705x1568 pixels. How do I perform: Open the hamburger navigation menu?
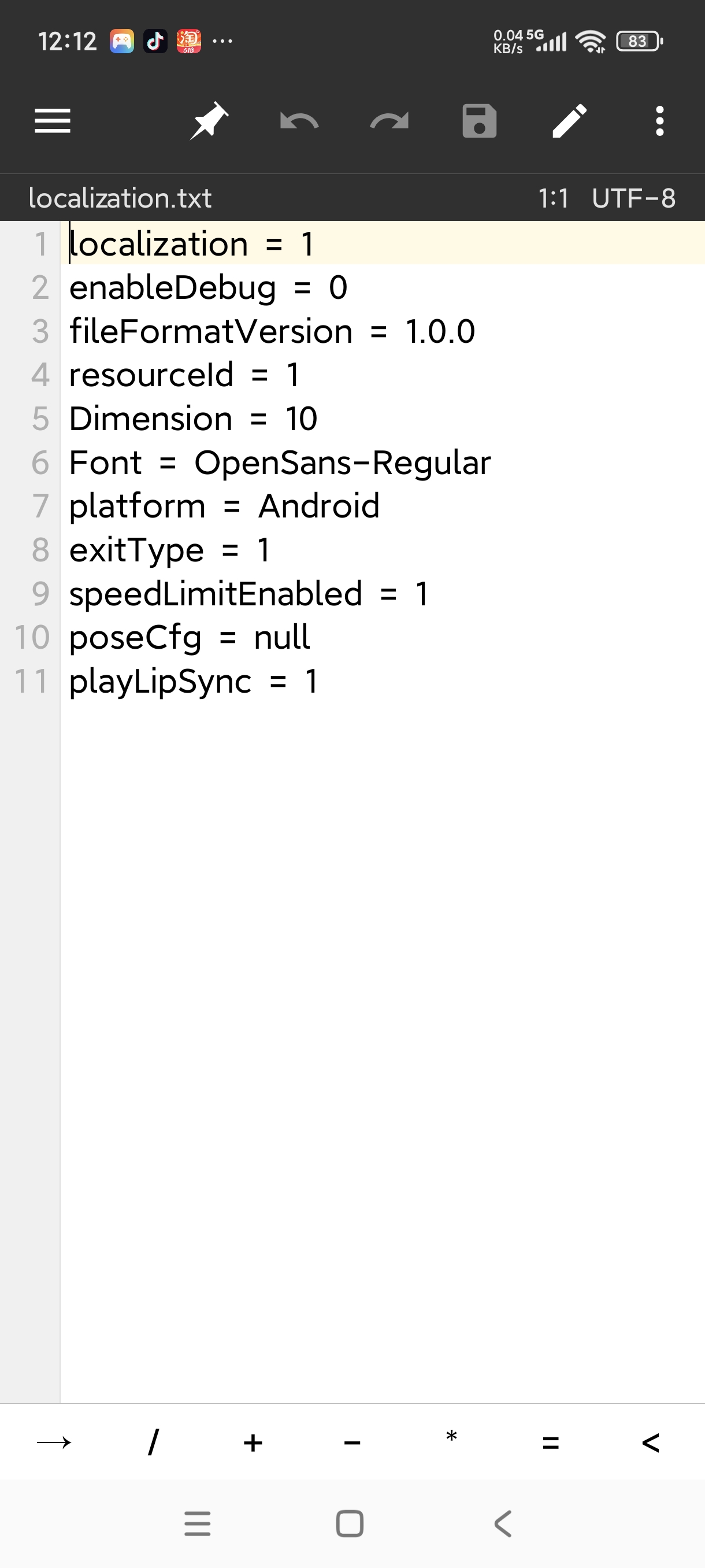click(53, 120)
